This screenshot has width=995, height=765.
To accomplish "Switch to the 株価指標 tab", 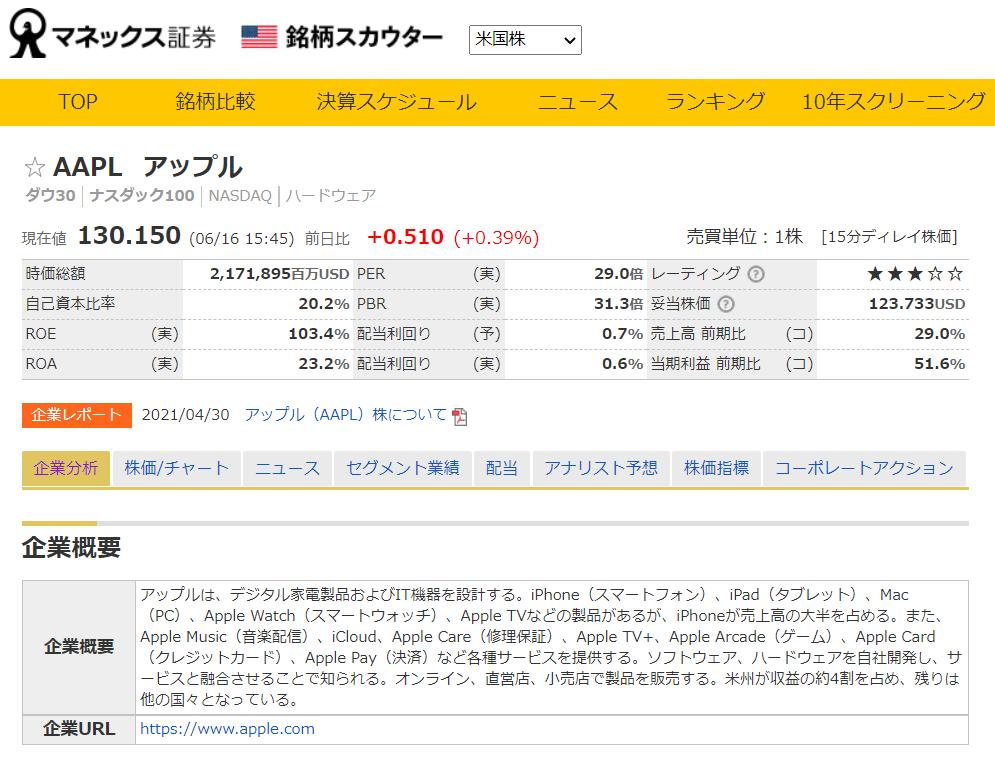I will point(716,469).
